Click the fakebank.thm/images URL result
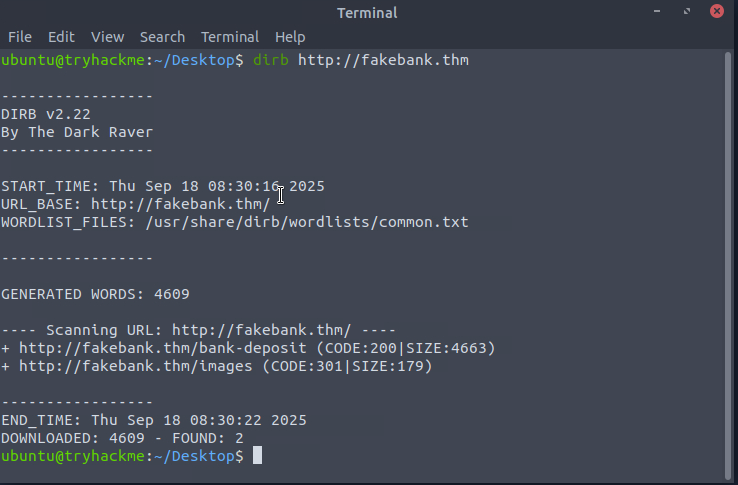The height and width of the screenshot is (485, 738). (136, 366)
